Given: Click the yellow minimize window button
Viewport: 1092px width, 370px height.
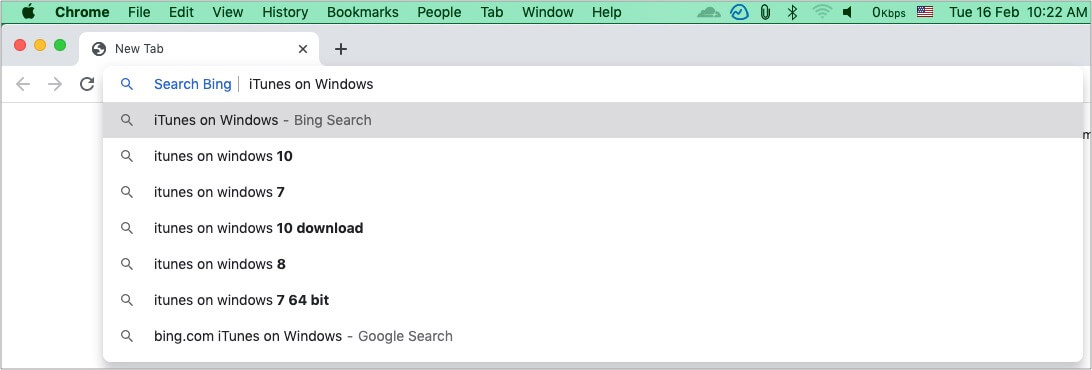Looking at the screenshot, I should tap(40, 45).
